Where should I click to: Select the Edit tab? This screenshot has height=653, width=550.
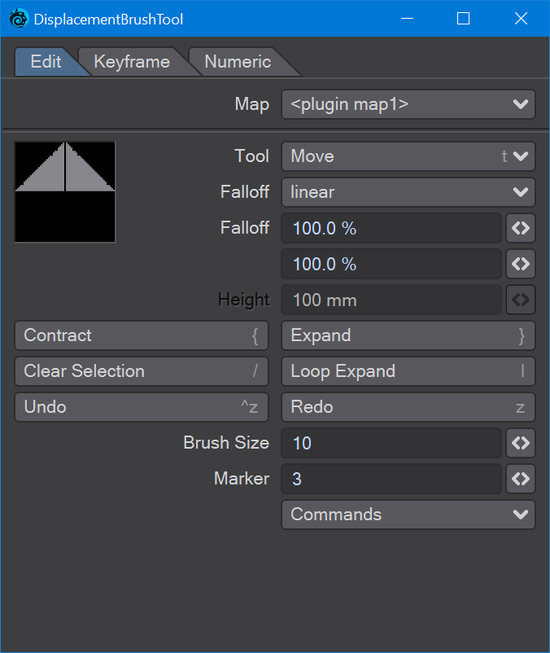click(x=46, y=62)
